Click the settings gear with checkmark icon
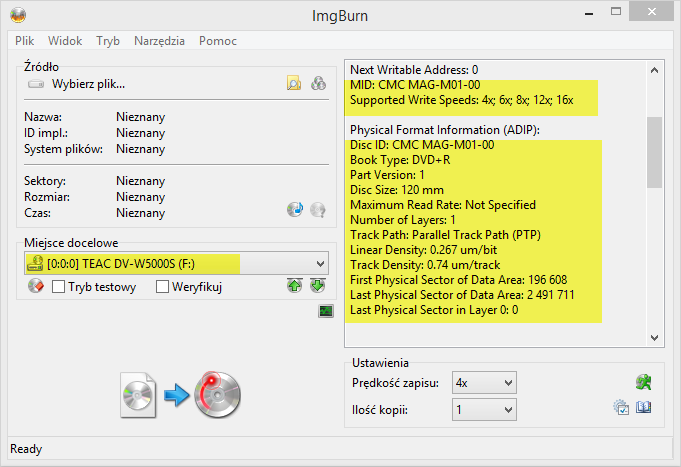This screenshot has width=681, height=467. [621, 407]
